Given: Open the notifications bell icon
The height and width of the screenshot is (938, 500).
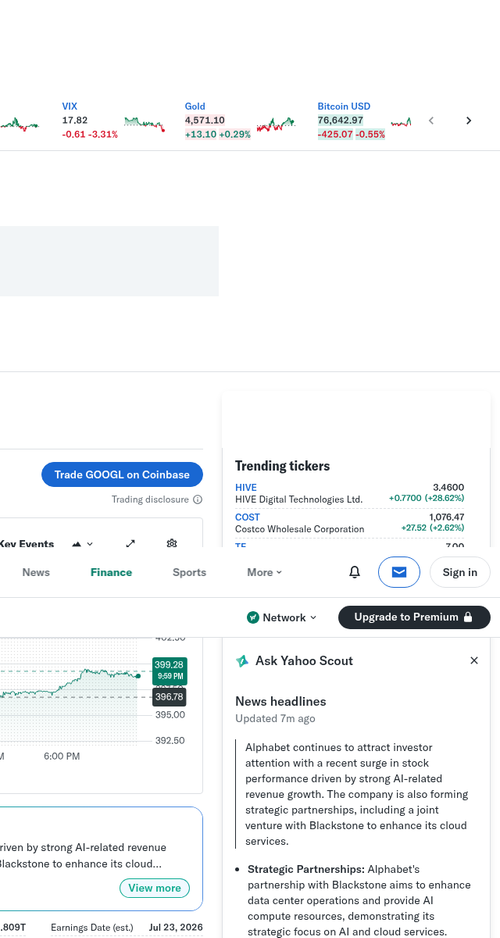Looking at the screenshot, I should [355, 572].
